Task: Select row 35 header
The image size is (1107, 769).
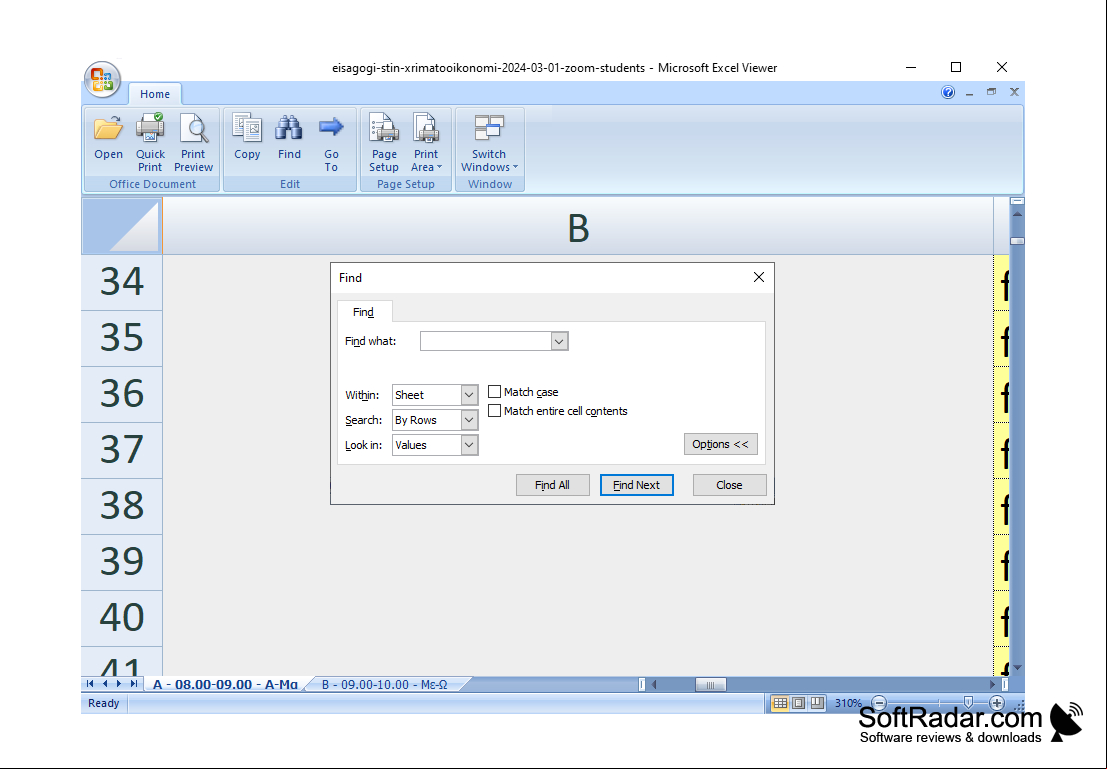Action: (121, 338)
